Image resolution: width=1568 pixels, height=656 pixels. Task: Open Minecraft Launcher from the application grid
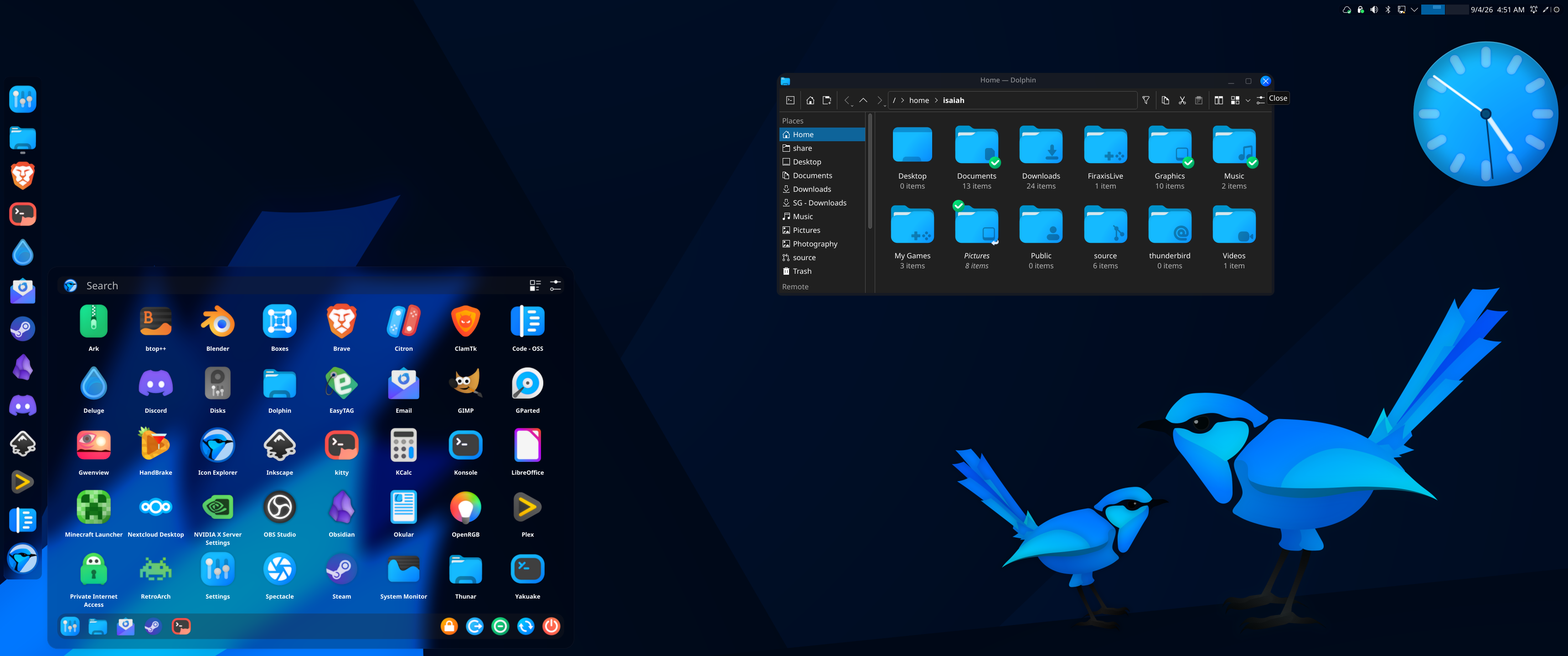click(94, 514)
